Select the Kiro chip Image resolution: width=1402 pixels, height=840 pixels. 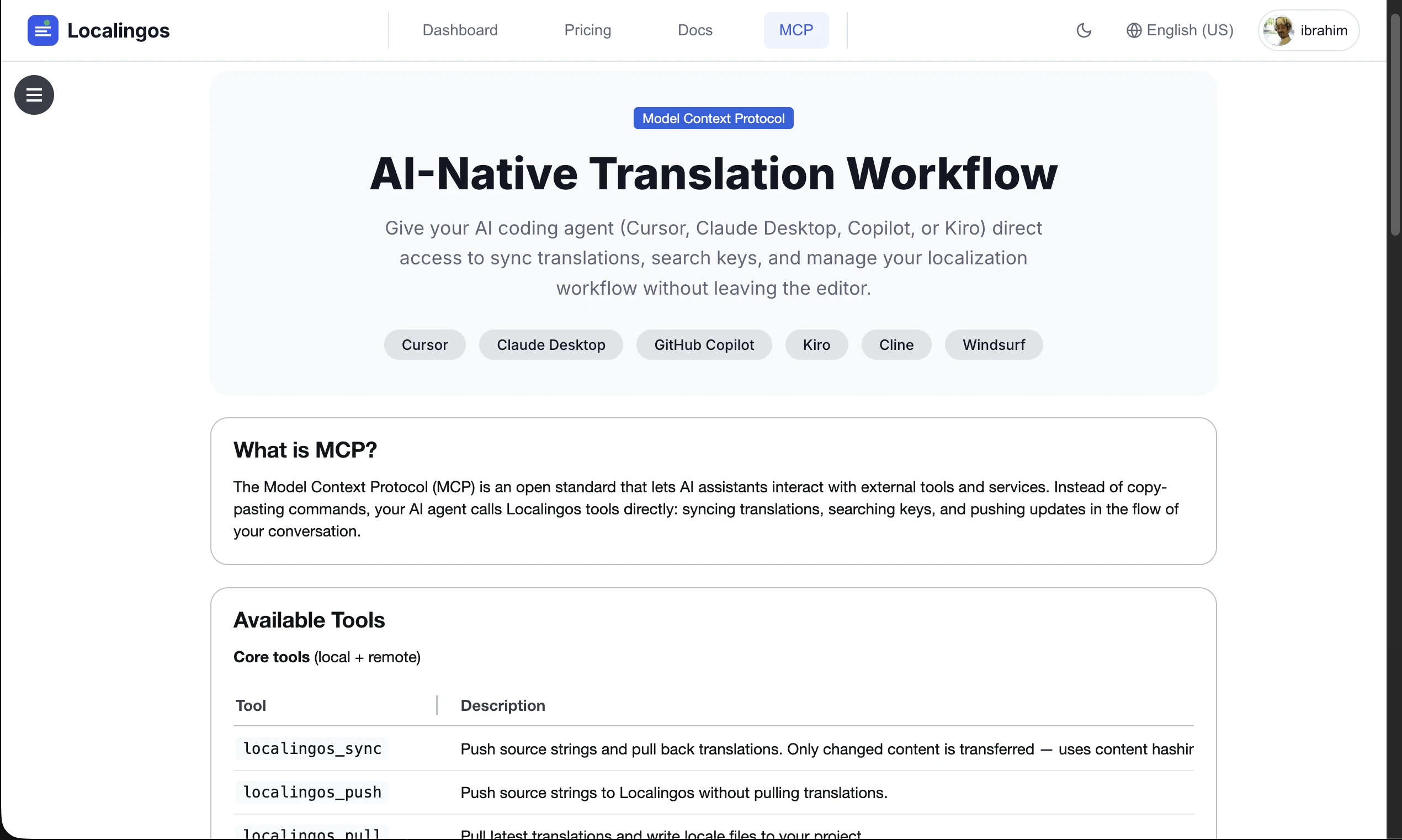816,345
